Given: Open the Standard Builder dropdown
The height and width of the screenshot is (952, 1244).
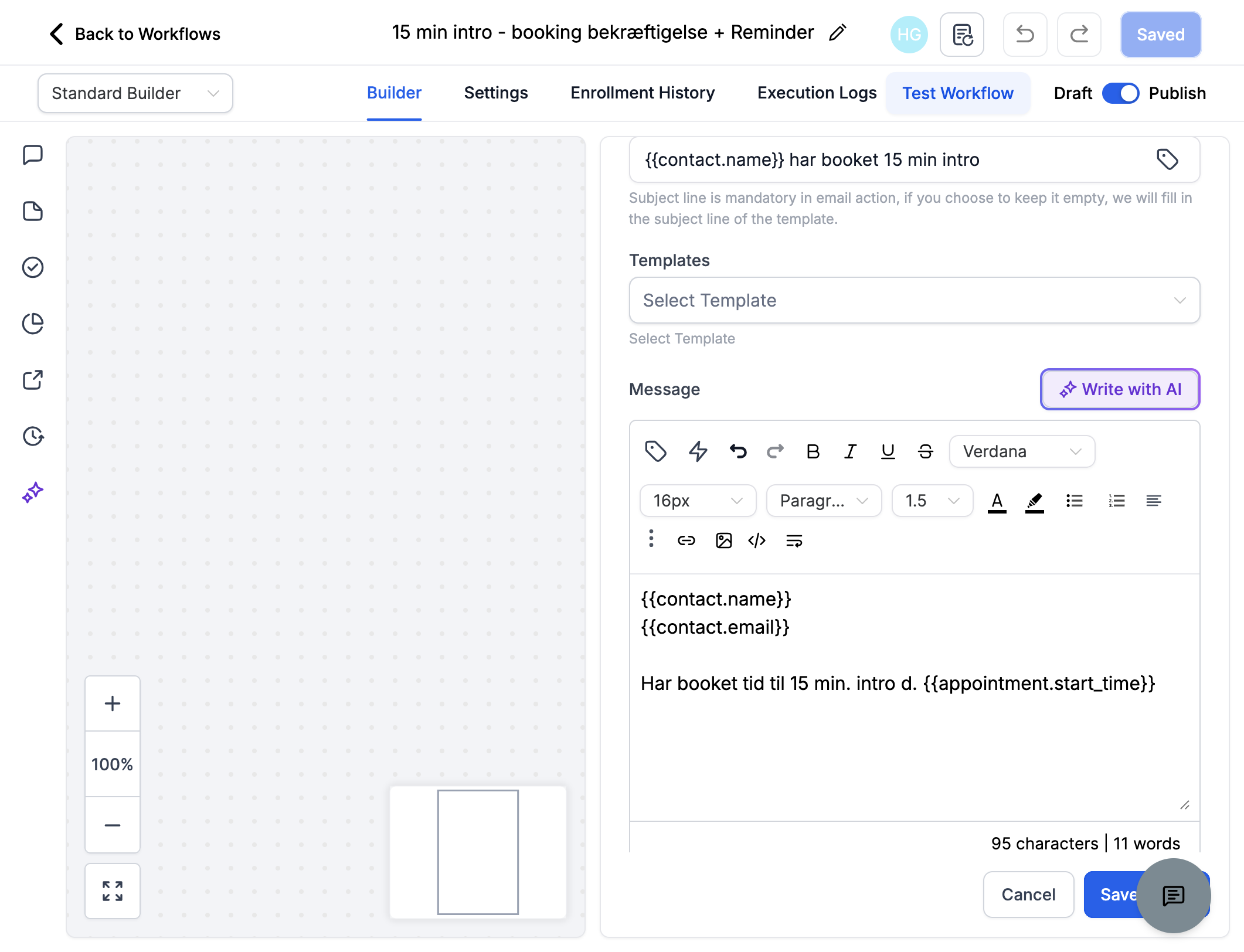Looking at the screenshot, I should (x=135, y=93).
